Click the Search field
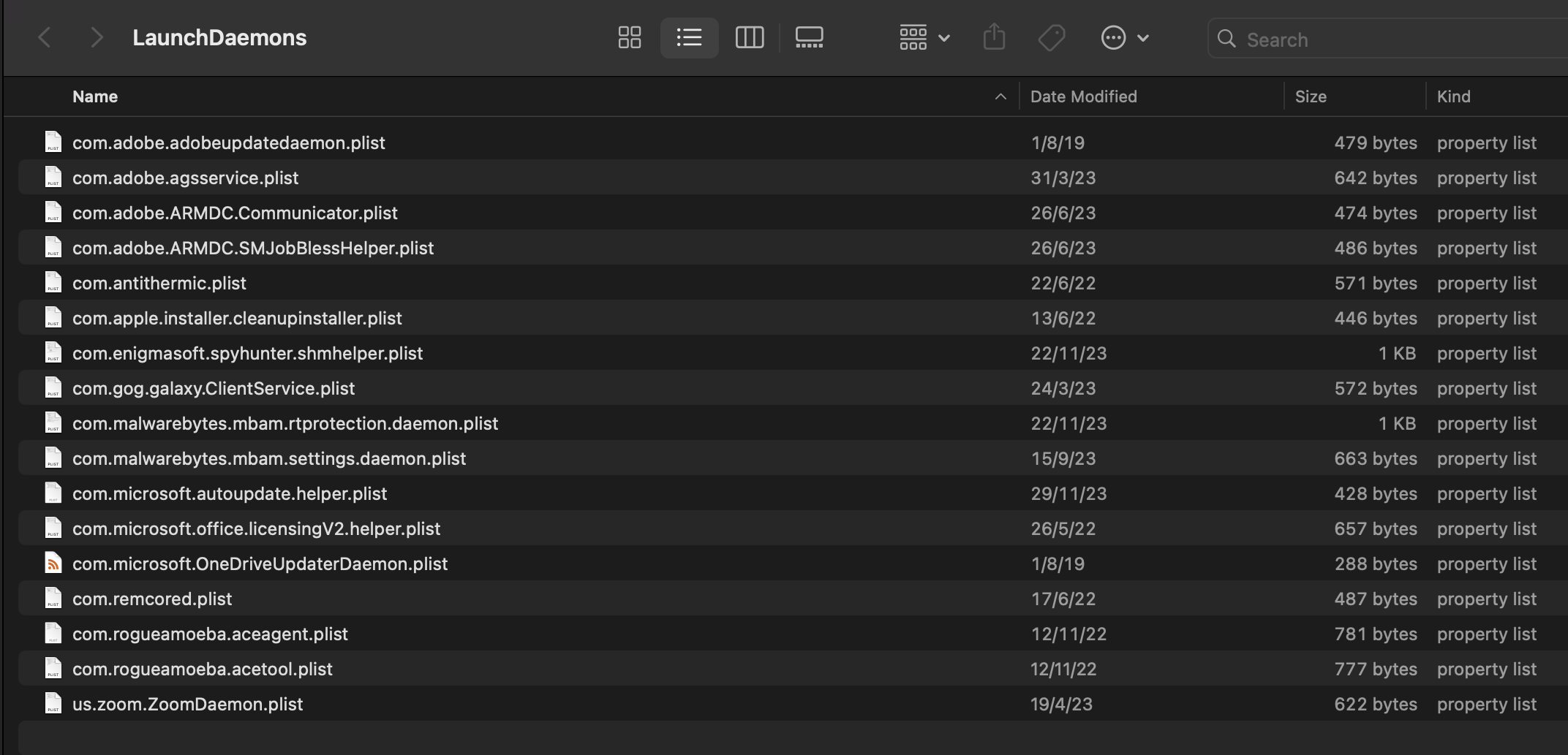This screenshot has width=1568, height=755. pyautogui.click(x=1388, y=39)
